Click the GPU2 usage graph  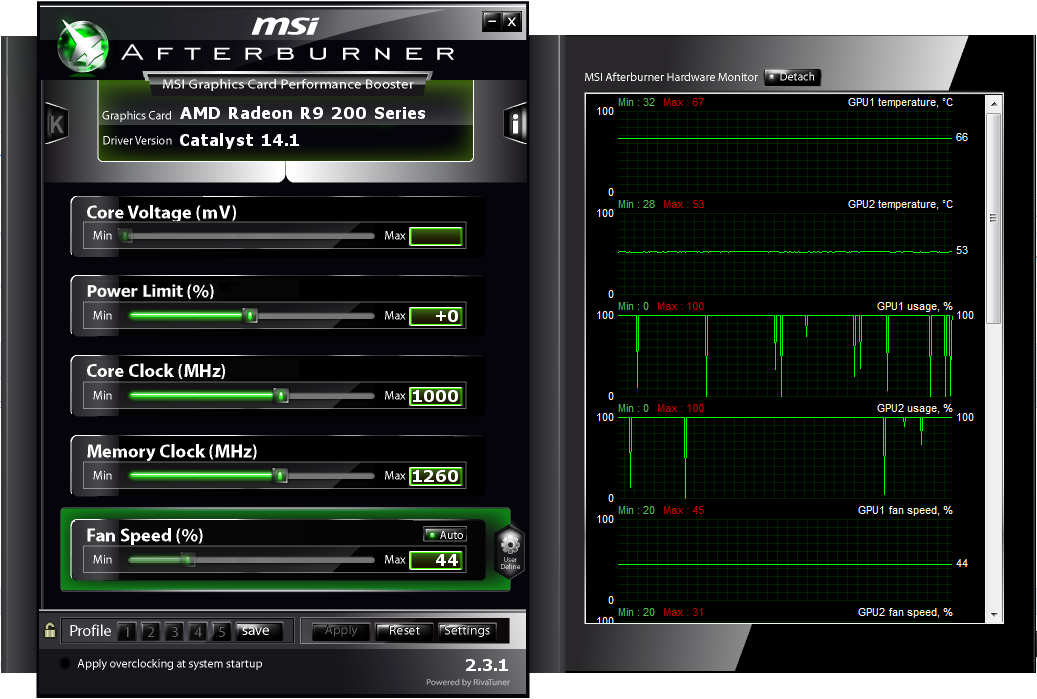coord(784,458)
